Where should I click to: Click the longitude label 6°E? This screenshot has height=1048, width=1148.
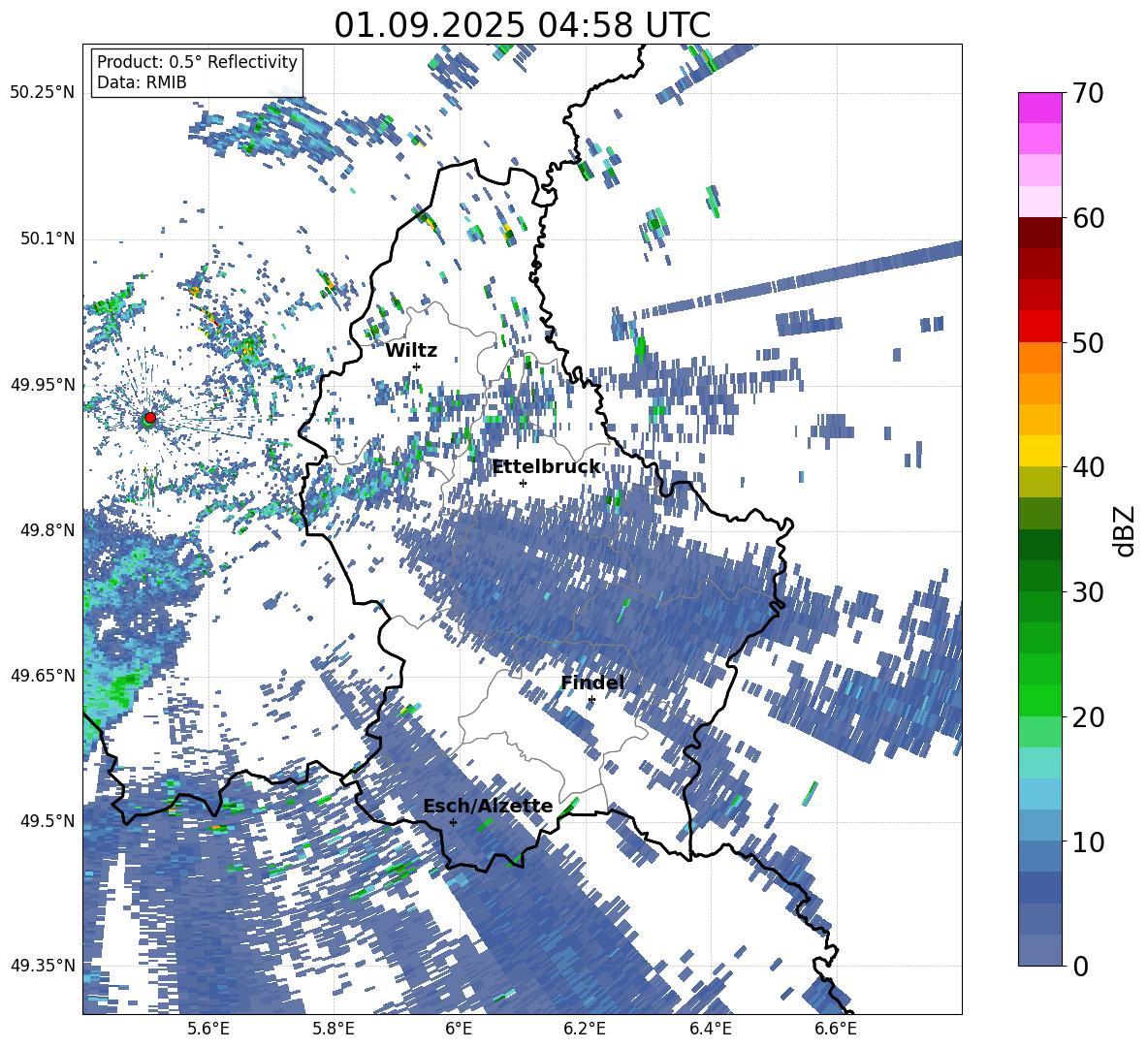click(x=459, y=1029)
